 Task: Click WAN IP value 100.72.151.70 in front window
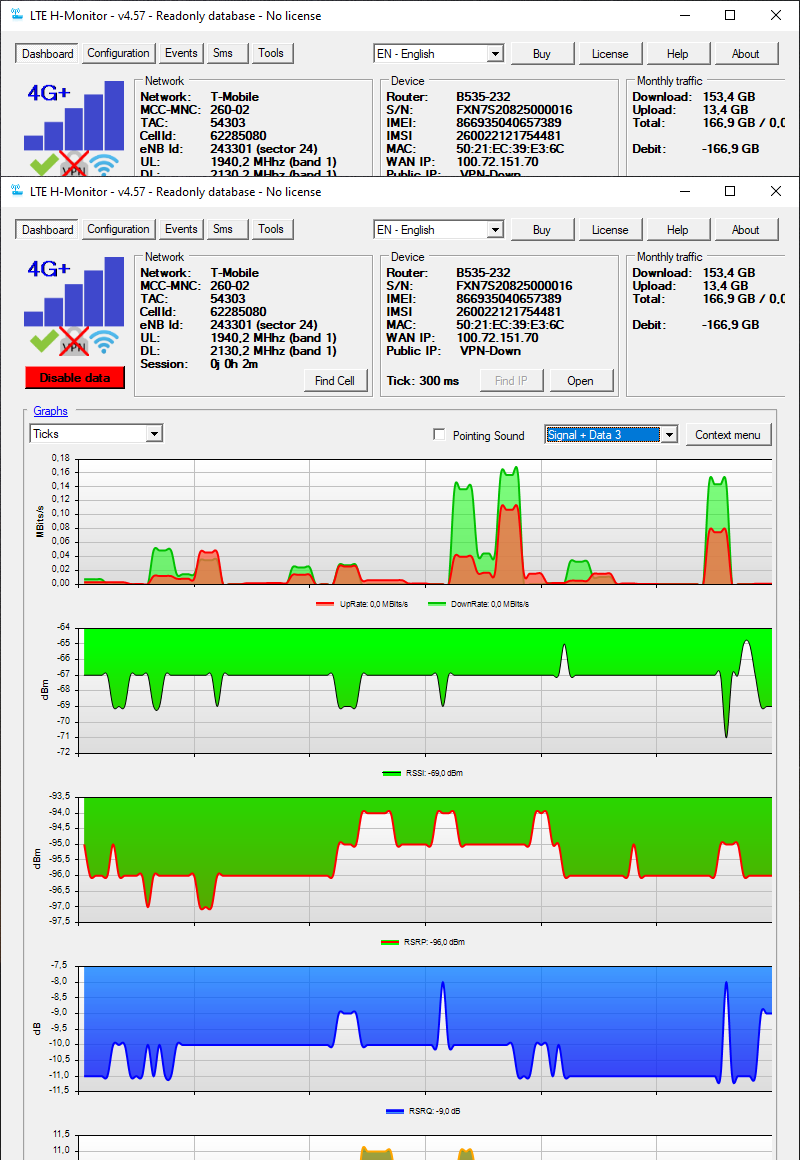point(497,338)
